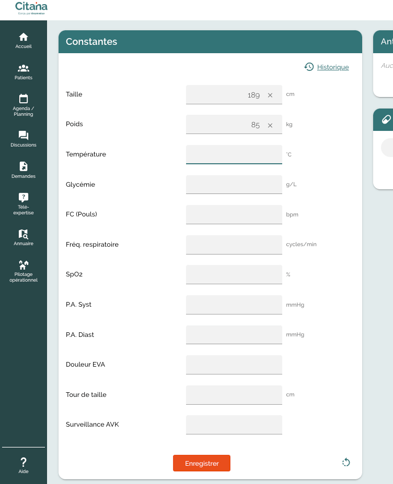Open Discussions in the sidebar

[23, 139]
